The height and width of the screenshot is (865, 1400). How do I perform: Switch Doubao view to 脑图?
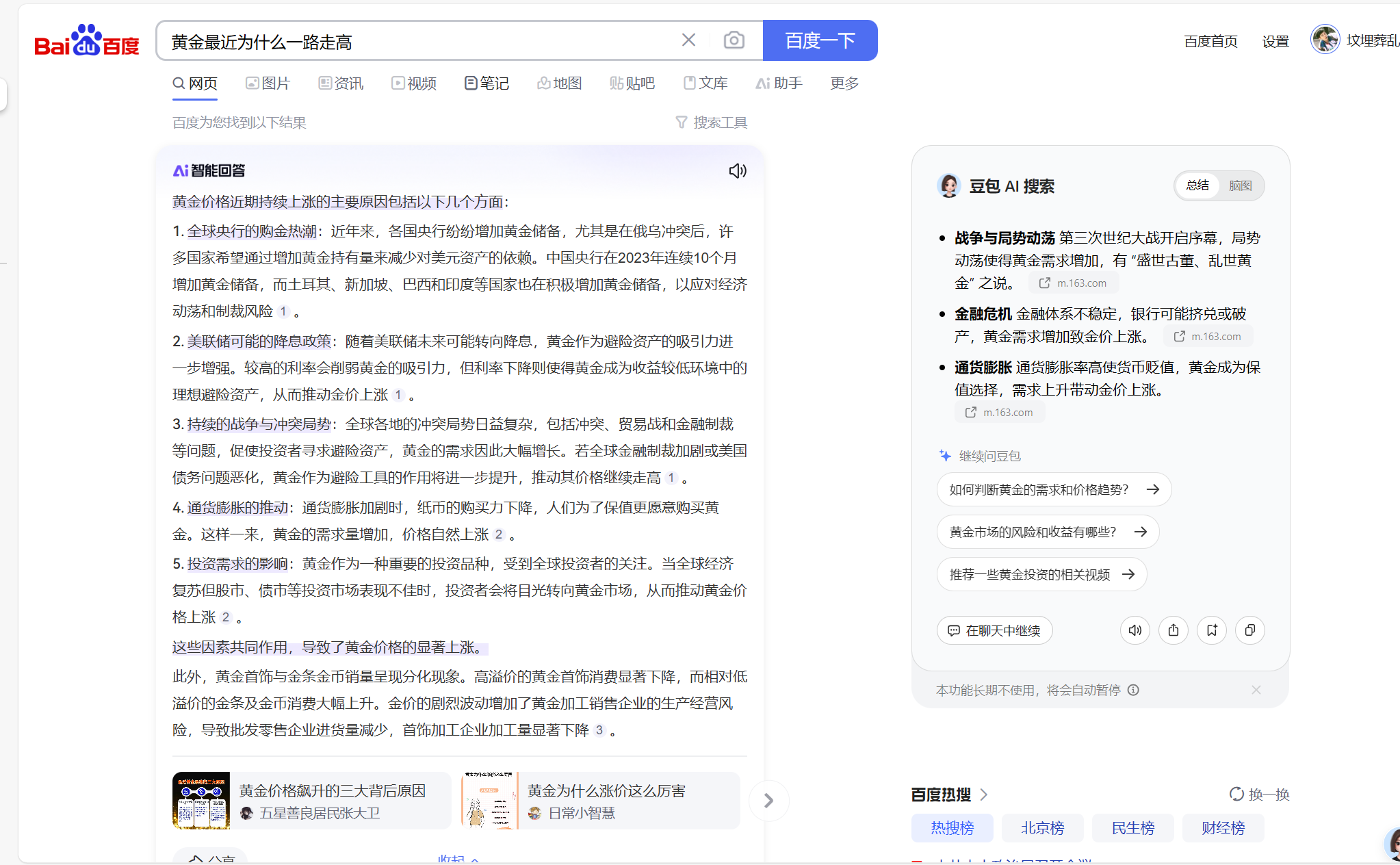tap(1240, 185)
